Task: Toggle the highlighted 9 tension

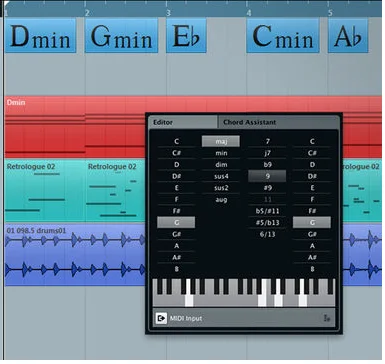Action: click(x=267, y=176)
